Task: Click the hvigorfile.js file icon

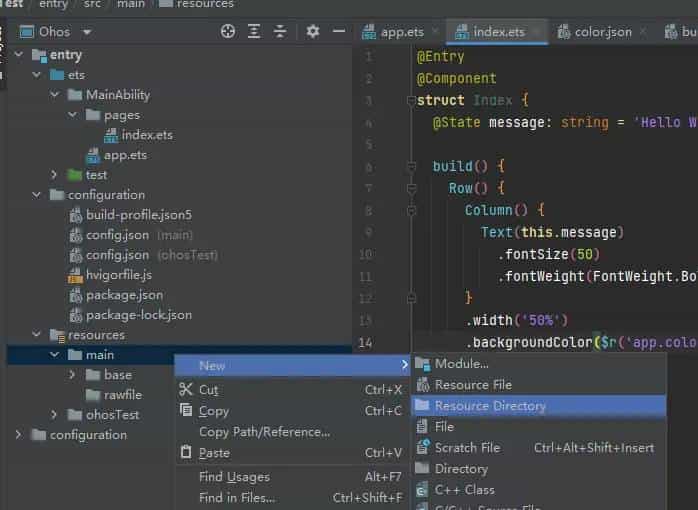Action: click(x=76, y=275)
